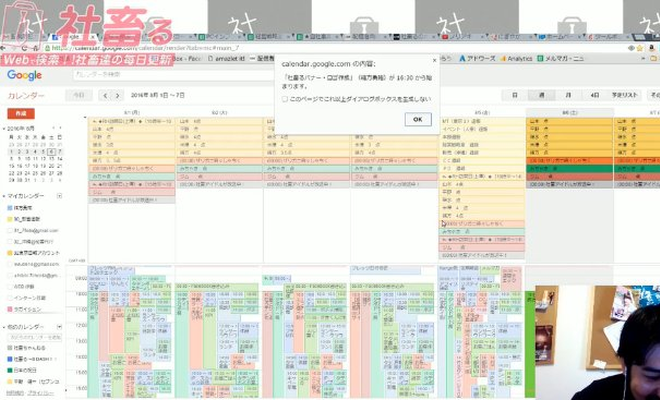Check the prevent additional dialogs checkbox

[284, 99]
